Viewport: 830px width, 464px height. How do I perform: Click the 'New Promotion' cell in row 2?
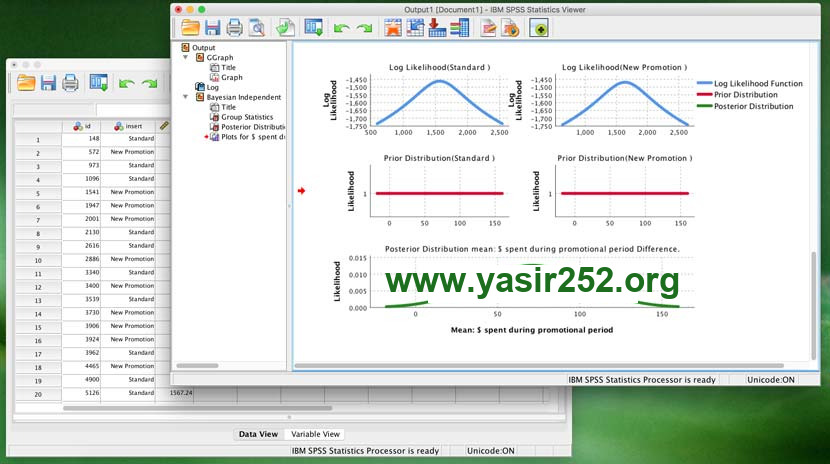128,152
